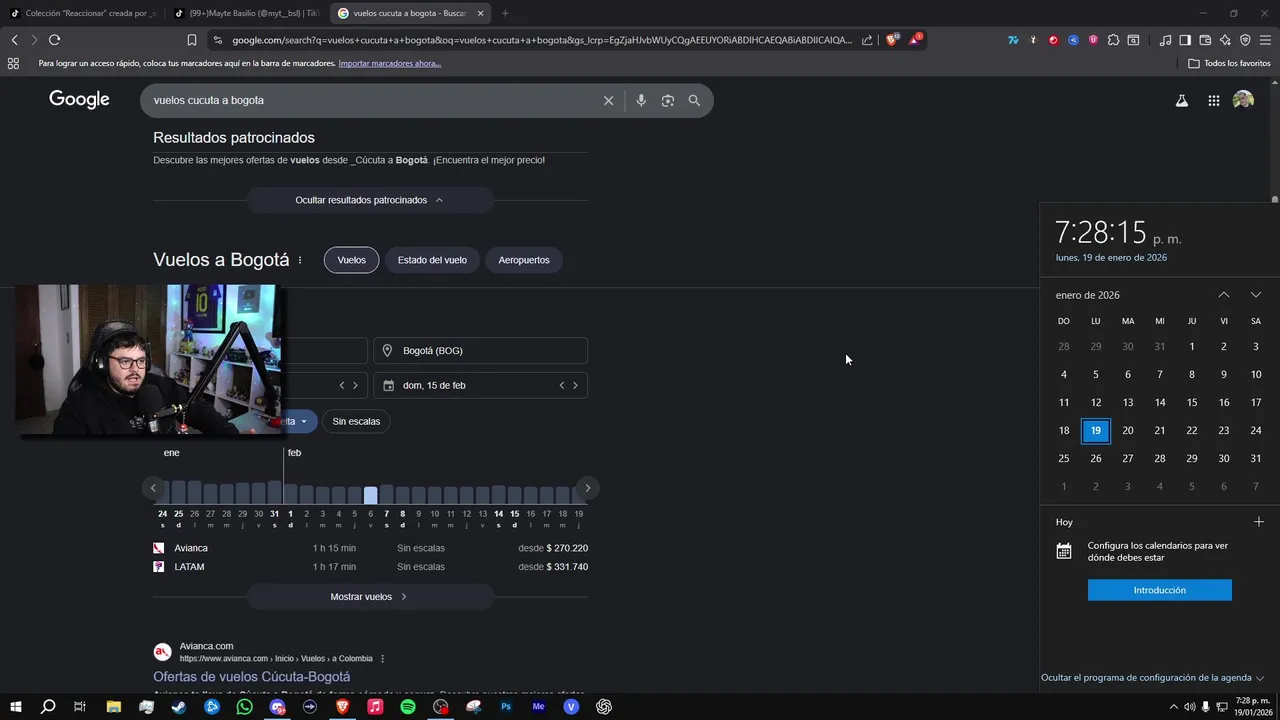
Task: Switch to the Colección Reaccionar tab
Action: (84, 13)
